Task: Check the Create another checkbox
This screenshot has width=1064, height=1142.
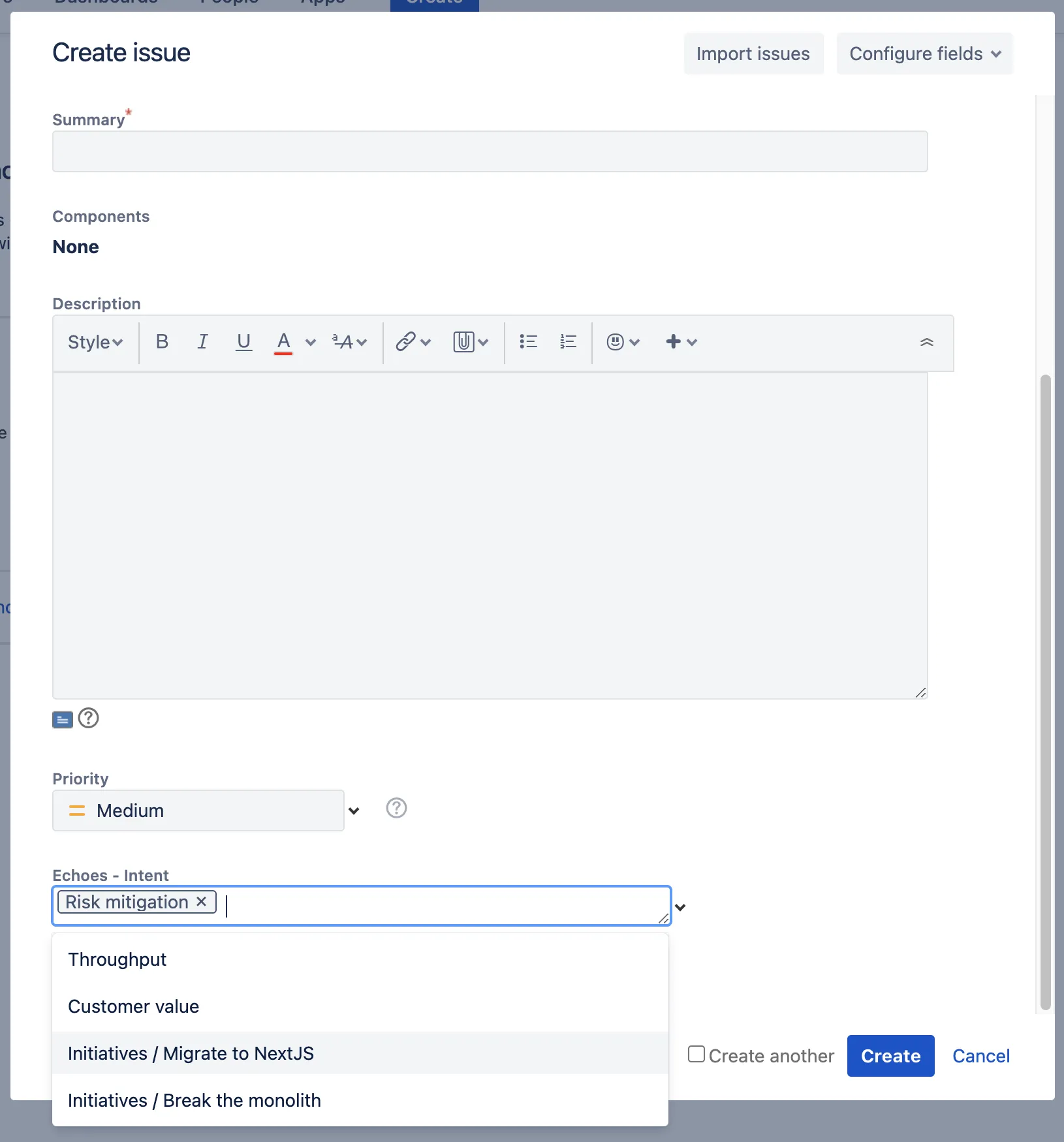Action: click(696, 1054)
